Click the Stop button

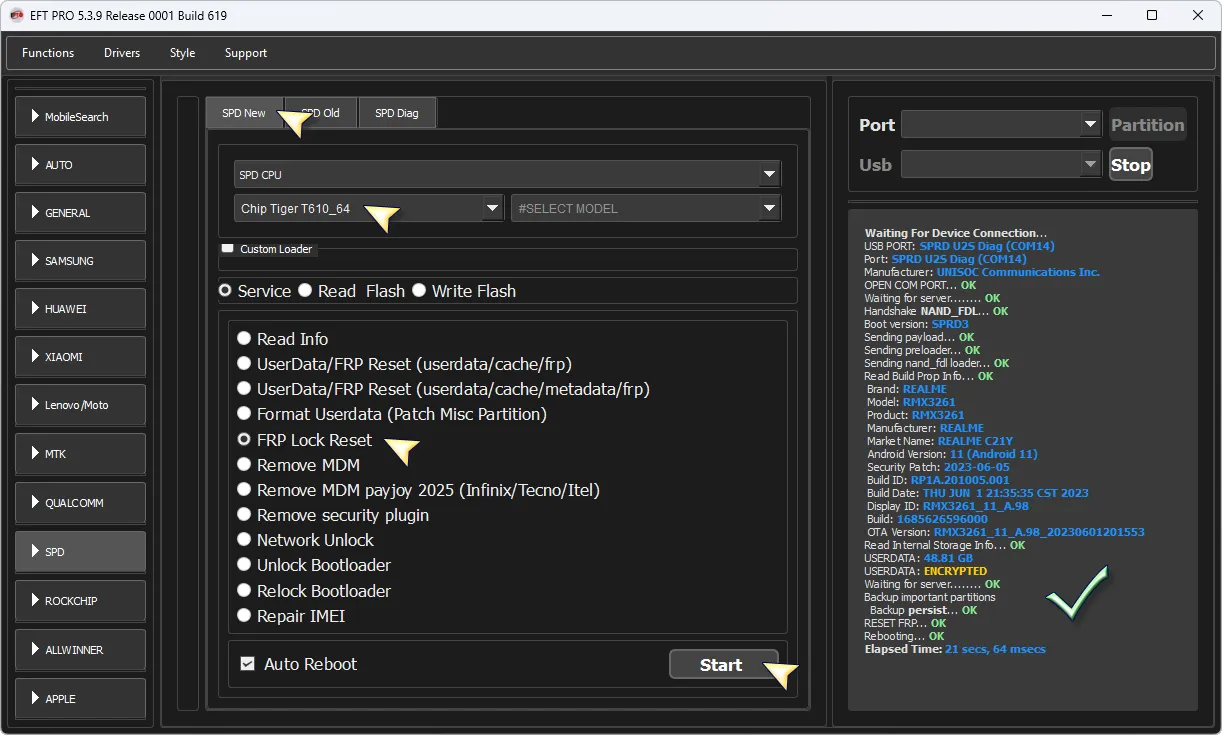tap(1130, 165)
